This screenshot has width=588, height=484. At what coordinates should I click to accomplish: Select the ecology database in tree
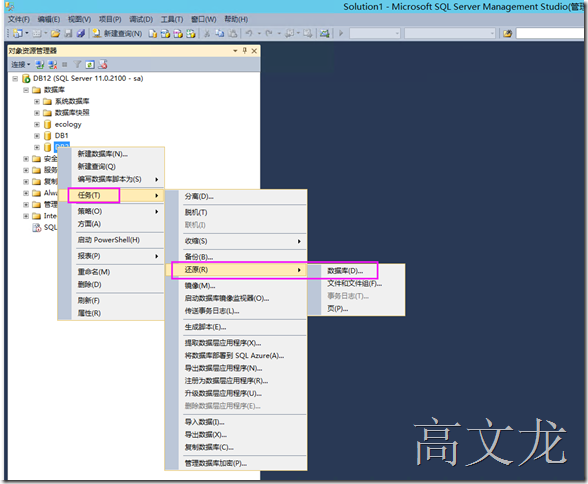pyautogui.click(x=68, y=124)
